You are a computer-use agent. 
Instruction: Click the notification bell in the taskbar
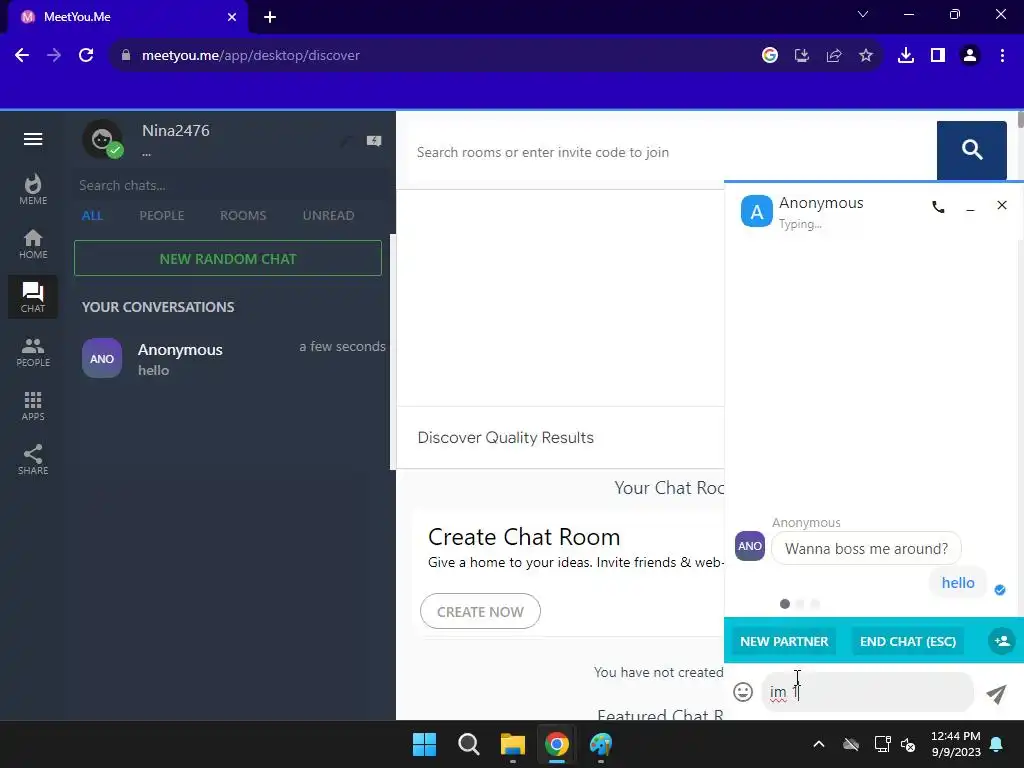997,744
